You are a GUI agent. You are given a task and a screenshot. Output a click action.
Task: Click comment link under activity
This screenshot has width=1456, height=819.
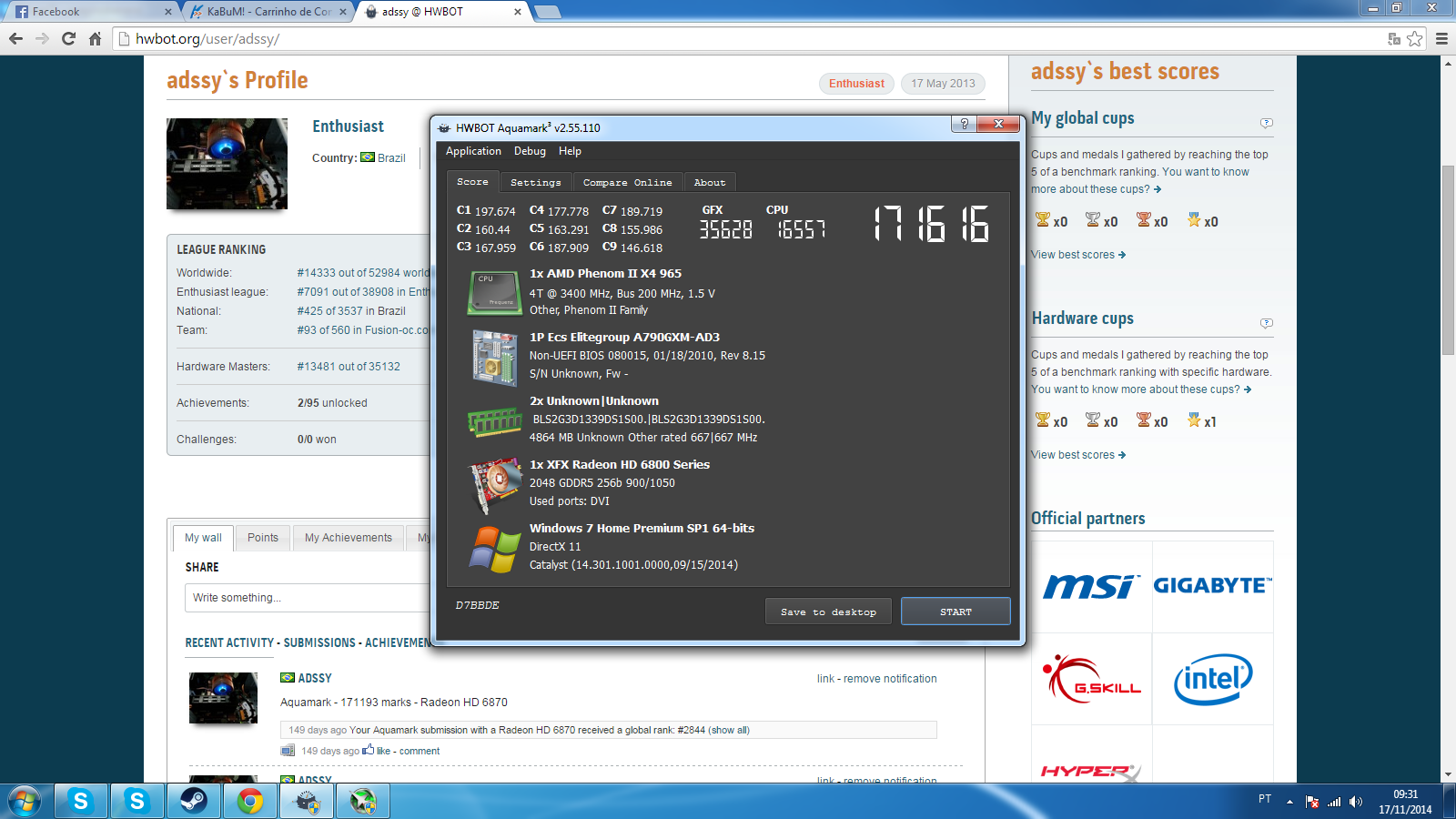(420, 751)
